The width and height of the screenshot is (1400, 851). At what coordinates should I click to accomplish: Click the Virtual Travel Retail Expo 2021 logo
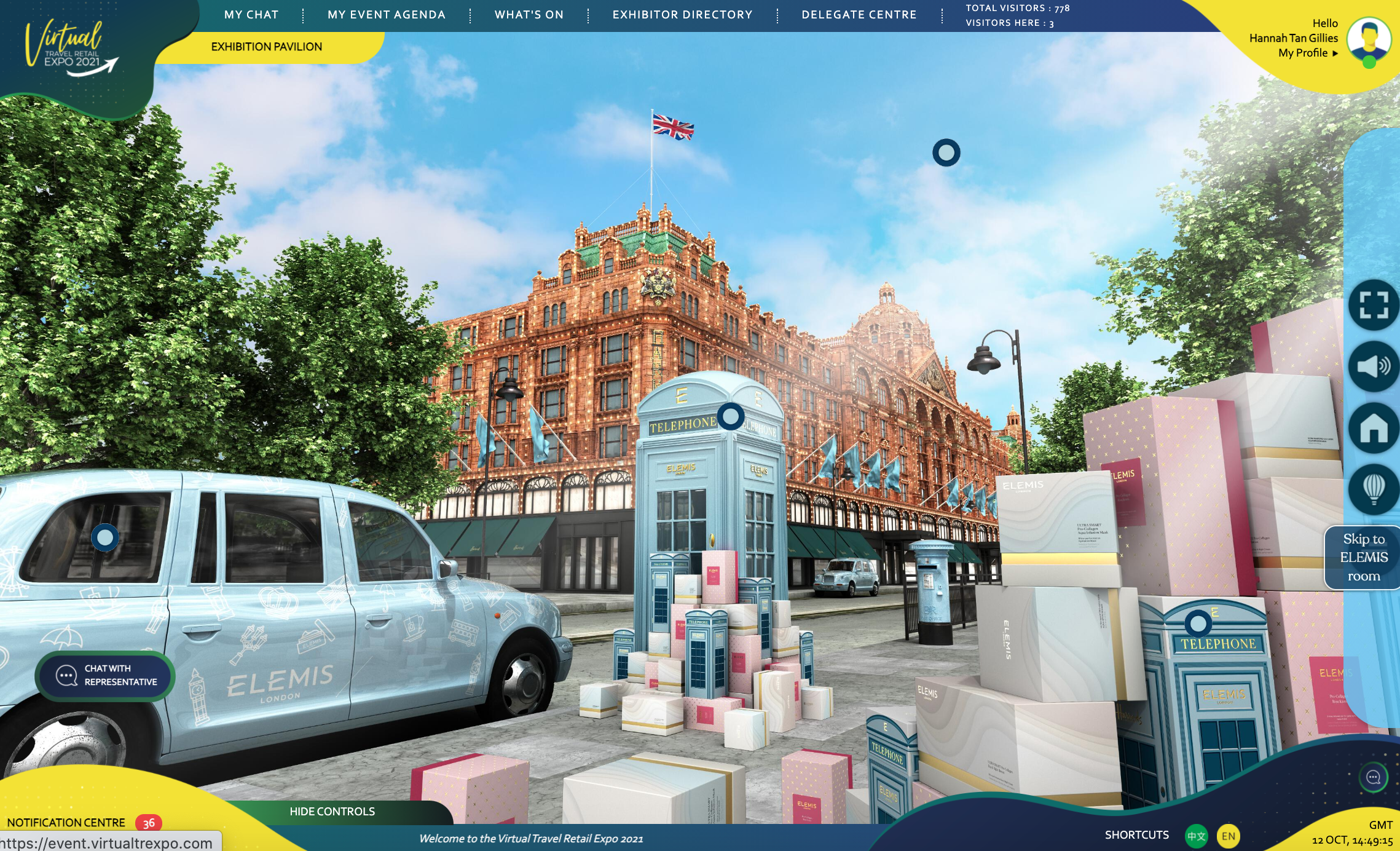[71, 48]
